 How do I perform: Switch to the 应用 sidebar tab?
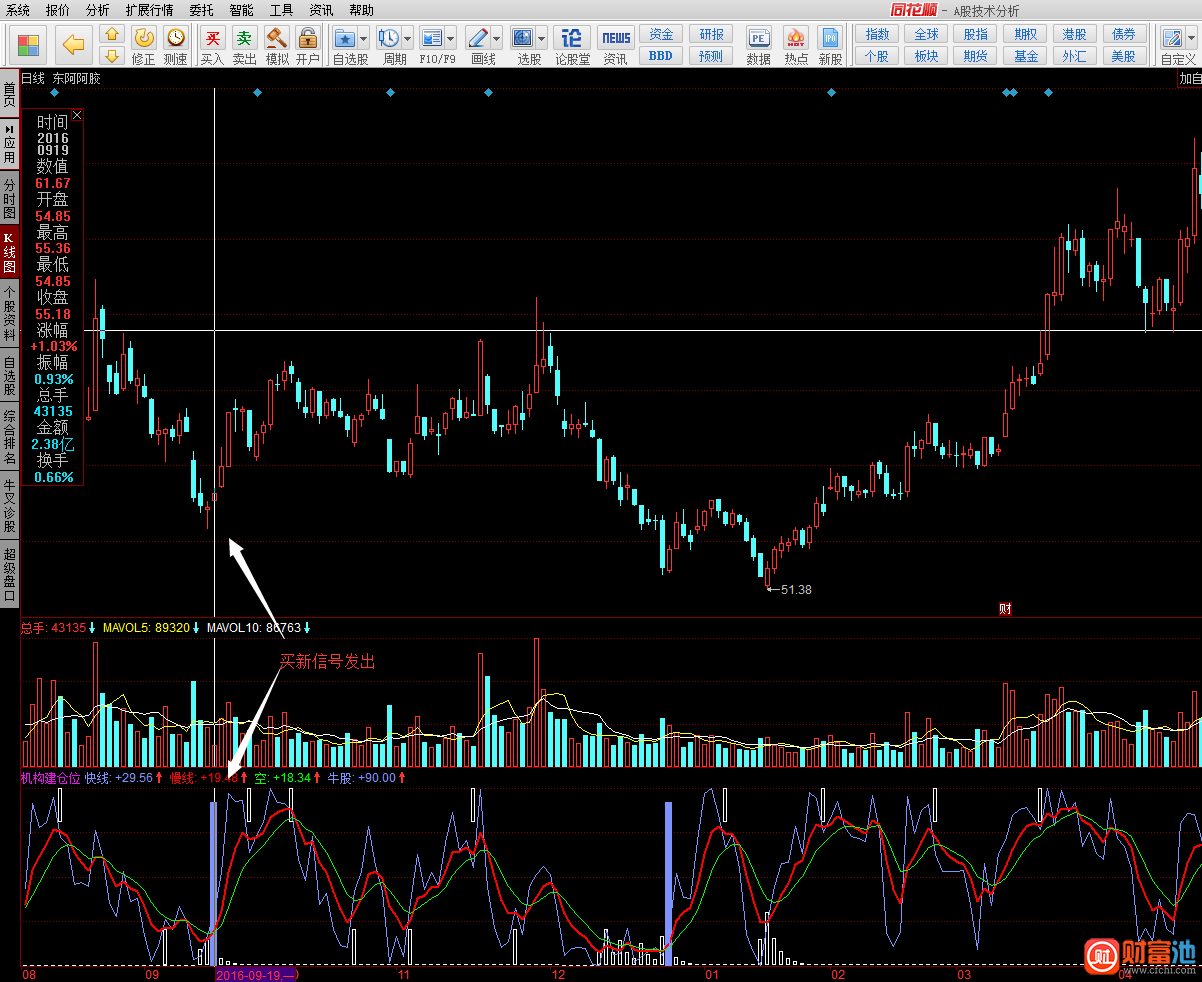(x=9, y=144)
